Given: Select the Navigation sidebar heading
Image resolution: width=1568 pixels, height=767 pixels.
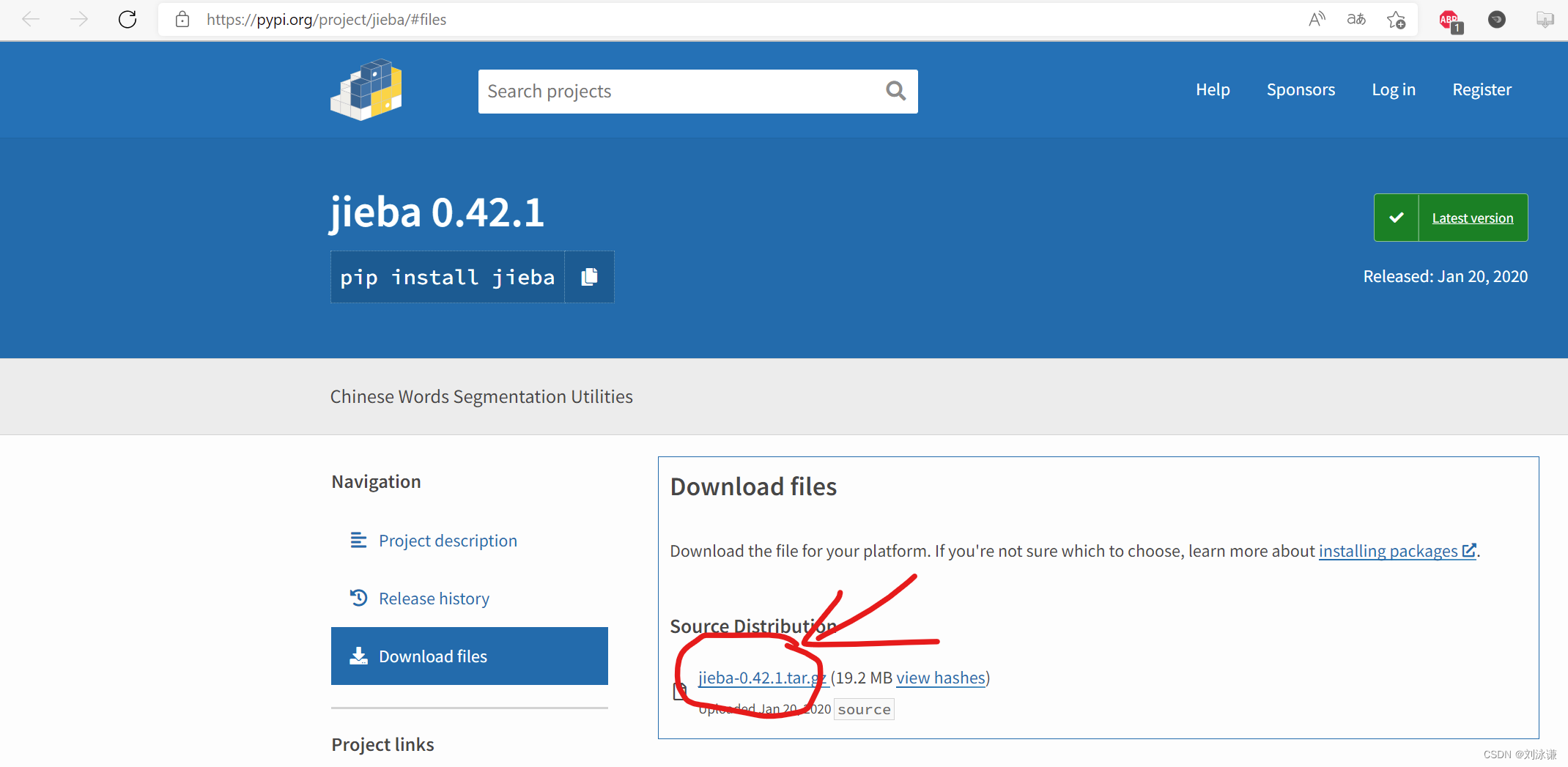Looking at the screenshot, I should point(376,482).
